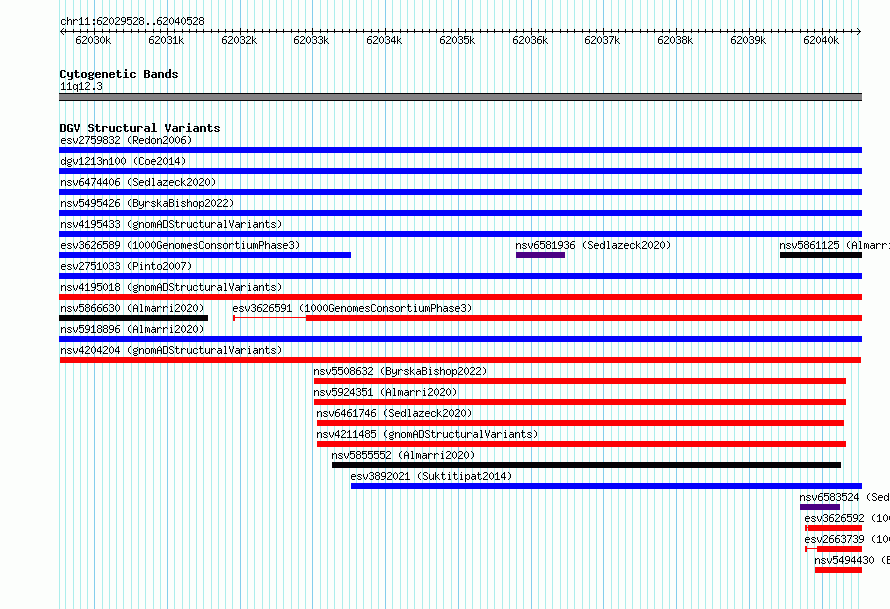
Task: Click the red bar under nsv4204204
Action: pos(460,360)
